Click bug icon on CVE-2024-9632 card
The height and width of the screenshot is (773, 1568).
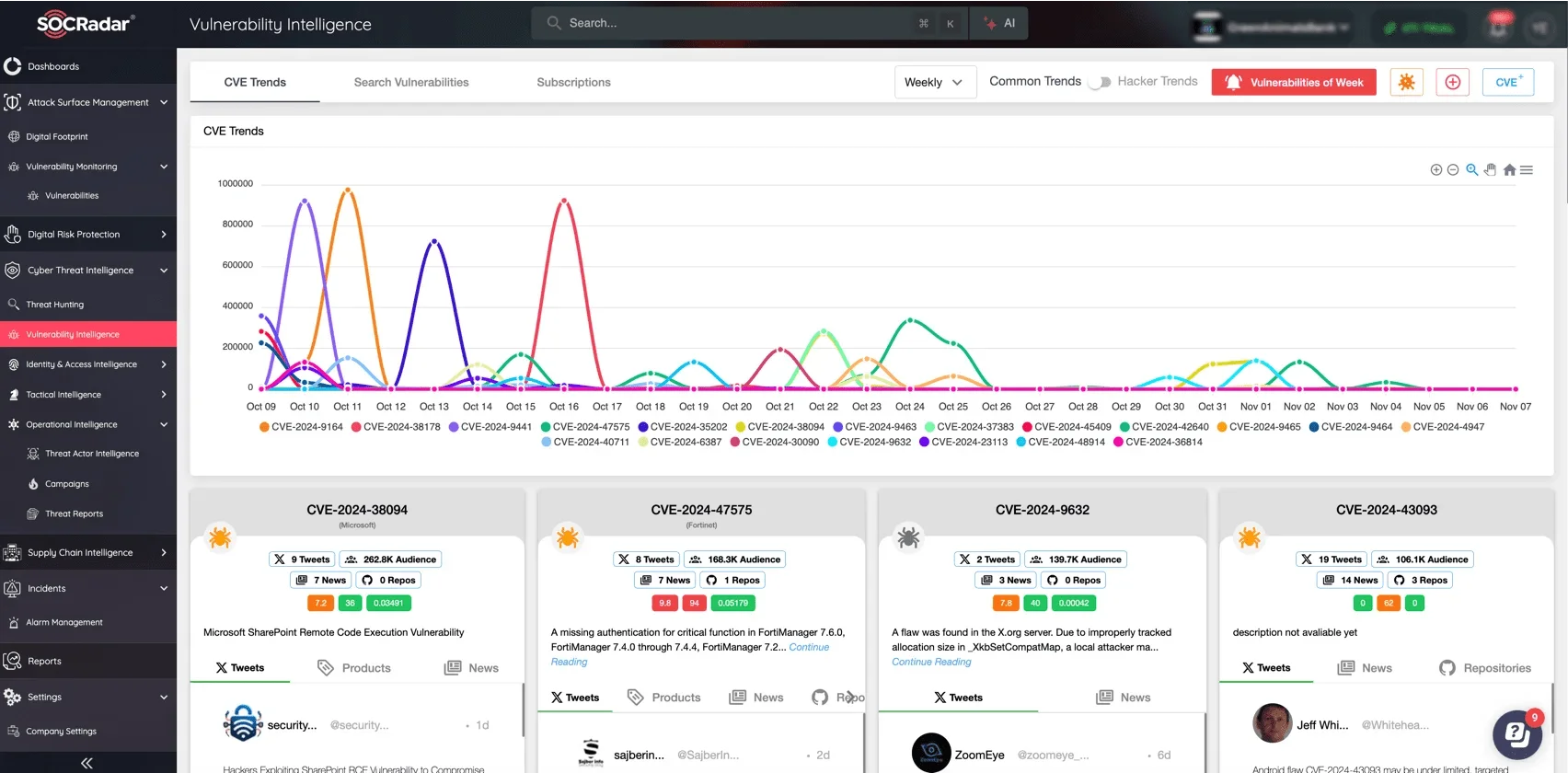908,536
